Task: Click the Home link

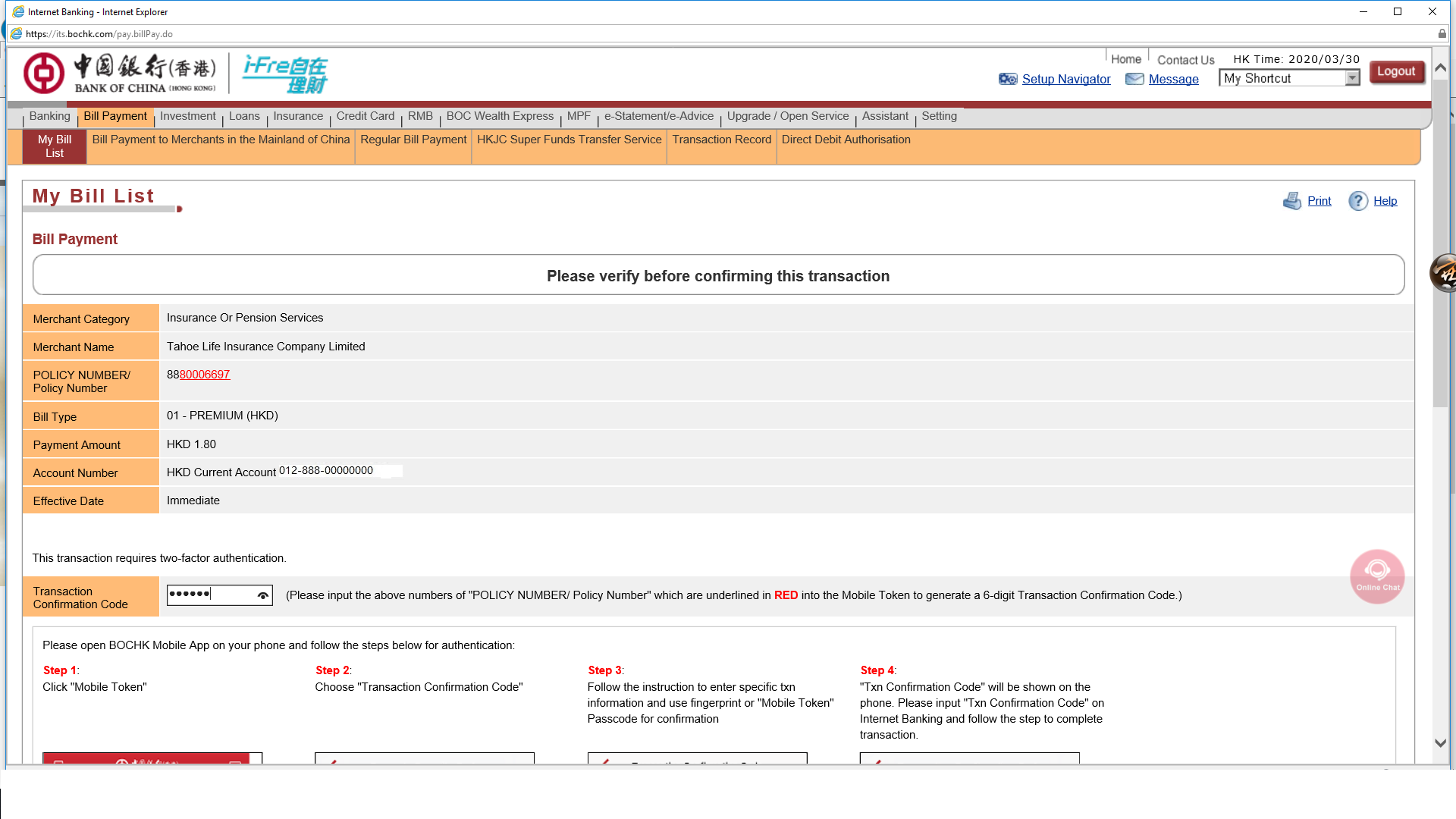Action: [1125, 59]
